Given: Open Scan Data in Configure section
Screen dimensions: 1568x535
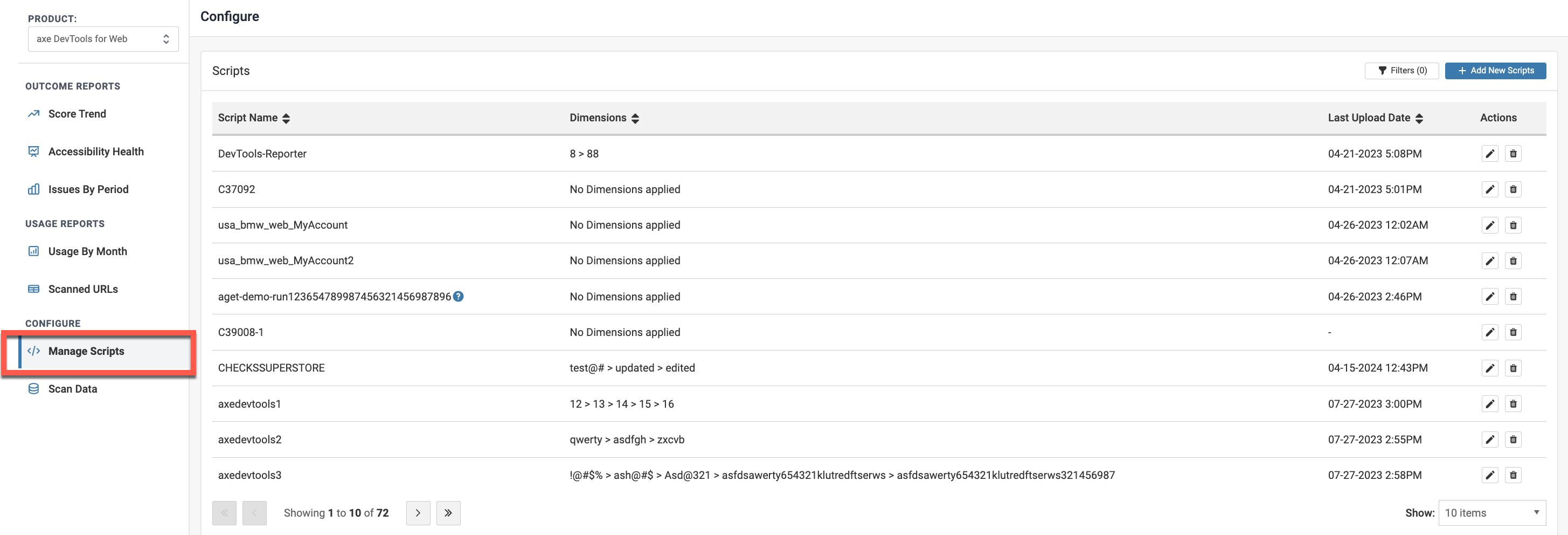Looking at the screenshot, I should click(72, 389).
